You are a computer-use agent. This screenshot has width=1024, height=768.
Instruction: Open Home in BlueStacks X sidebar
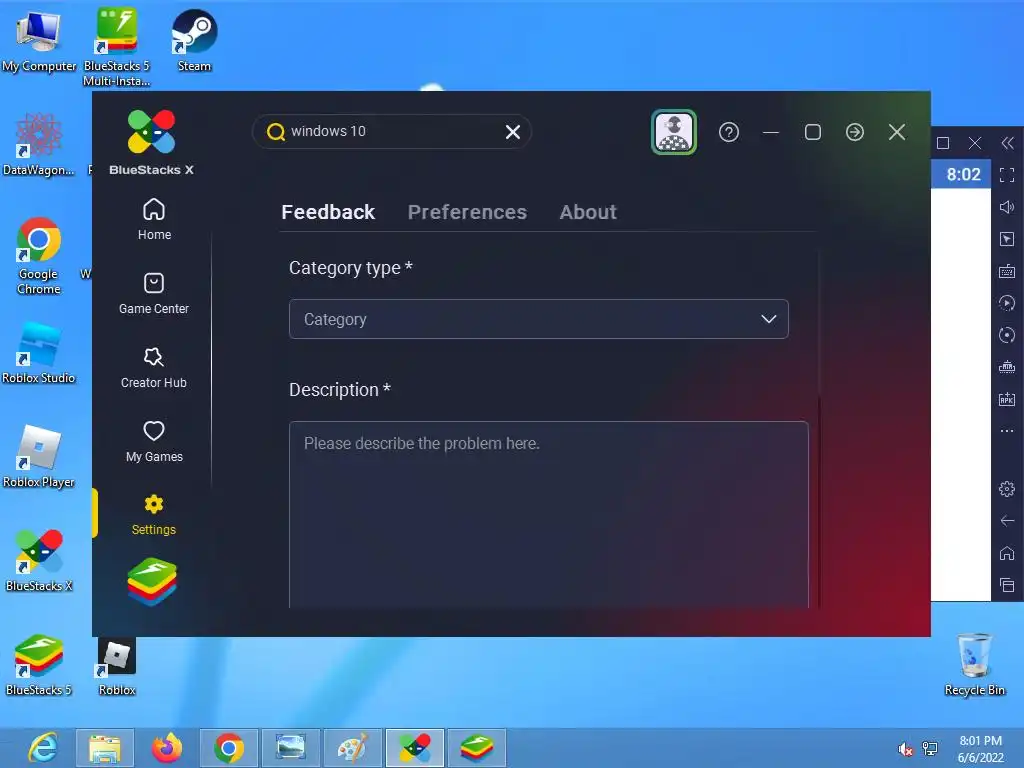[x=154, y=219]
